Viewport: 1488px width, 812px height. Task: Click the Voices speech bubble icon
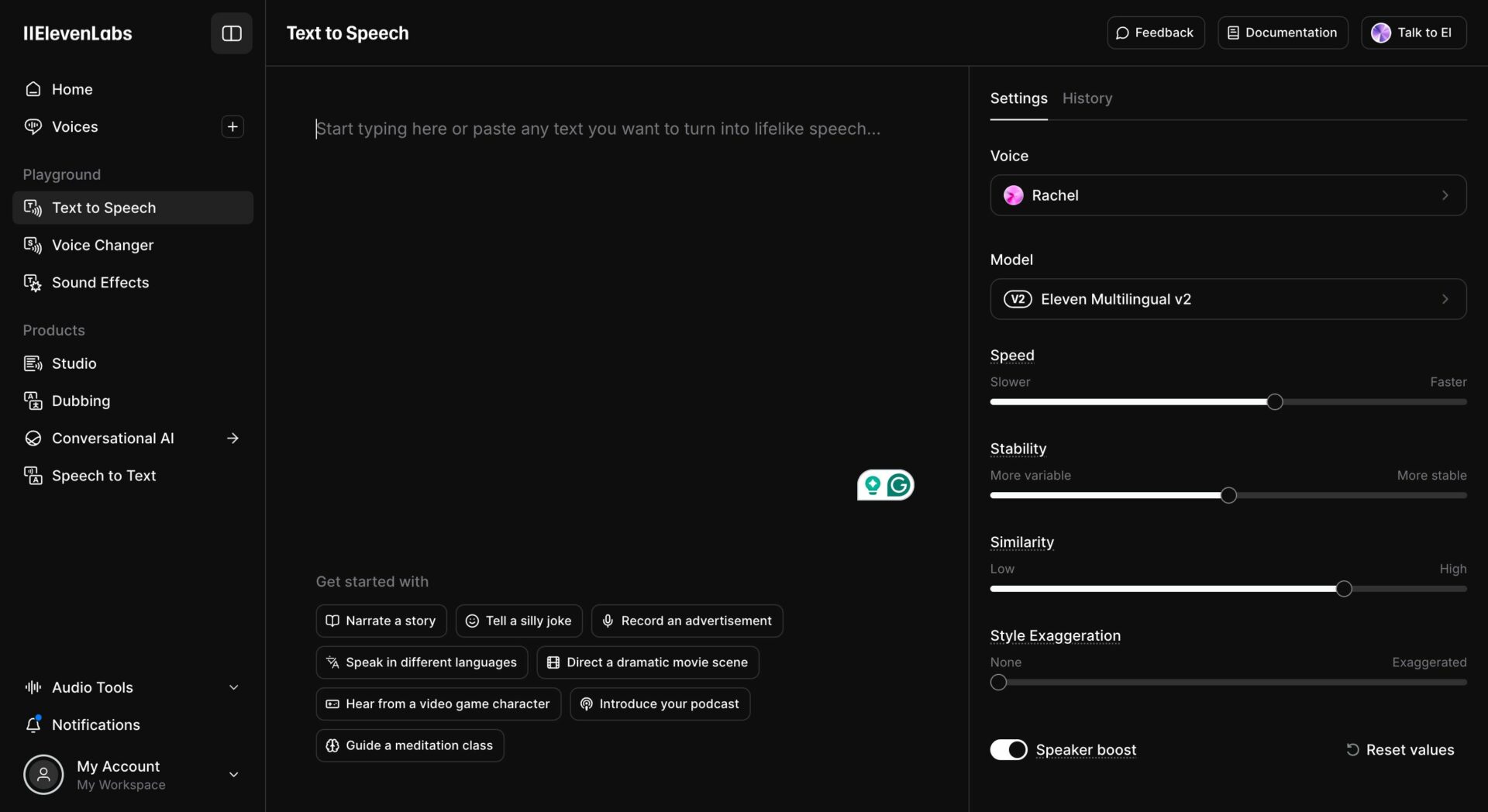point(33,126)
